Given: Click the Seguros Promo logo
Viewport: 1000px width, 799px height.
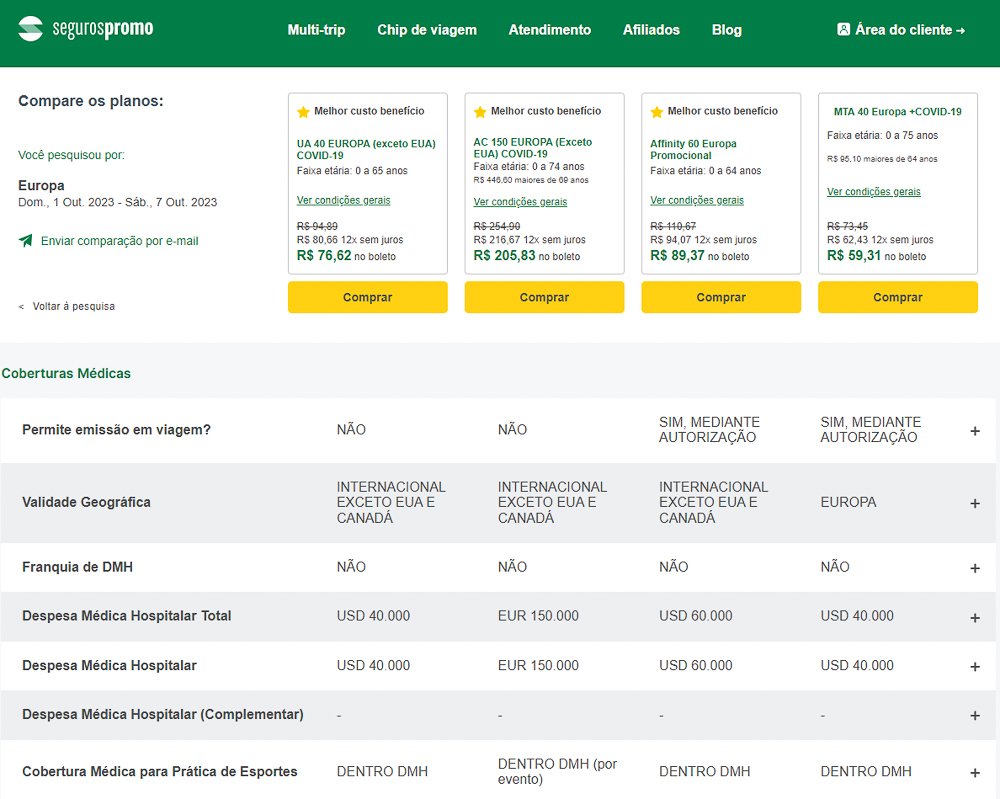Looking at the screenshot, I should [86, 29].
